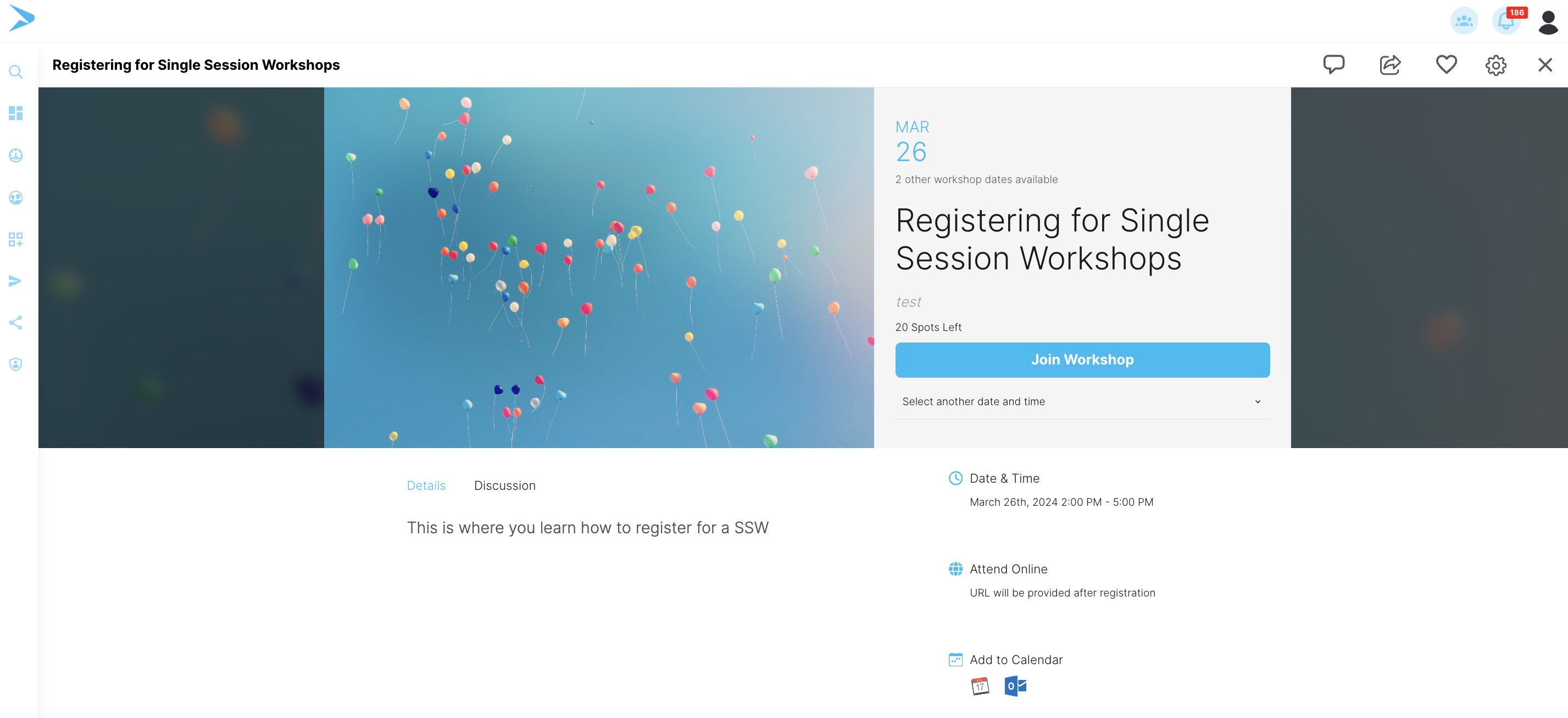Image resolution: width=1568 pixels, height=718 pixels.
Task: Click the balloons banner image
Action: tap(599, 268)
